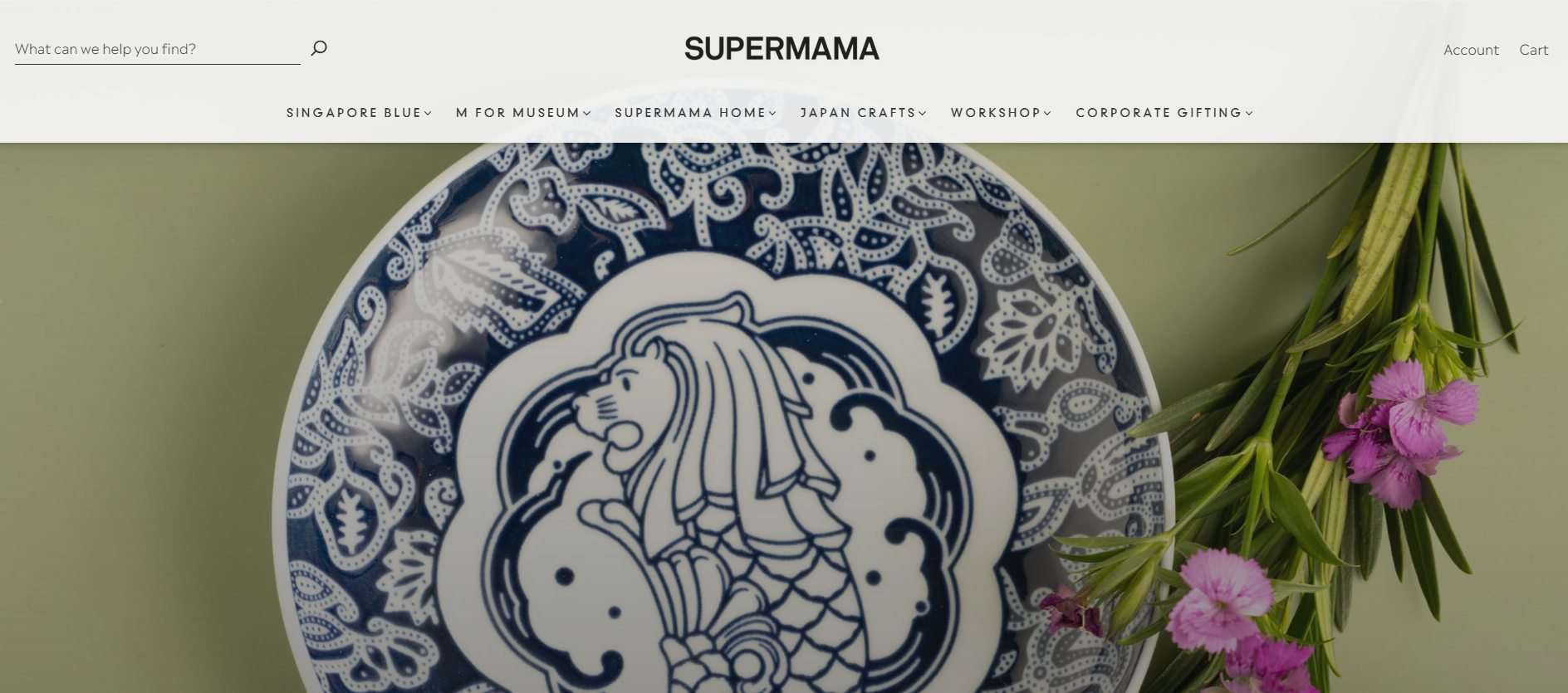Click the SUPERMAMA logo
The width and height of the screenshot is (1568, 693).
(782, 49)
